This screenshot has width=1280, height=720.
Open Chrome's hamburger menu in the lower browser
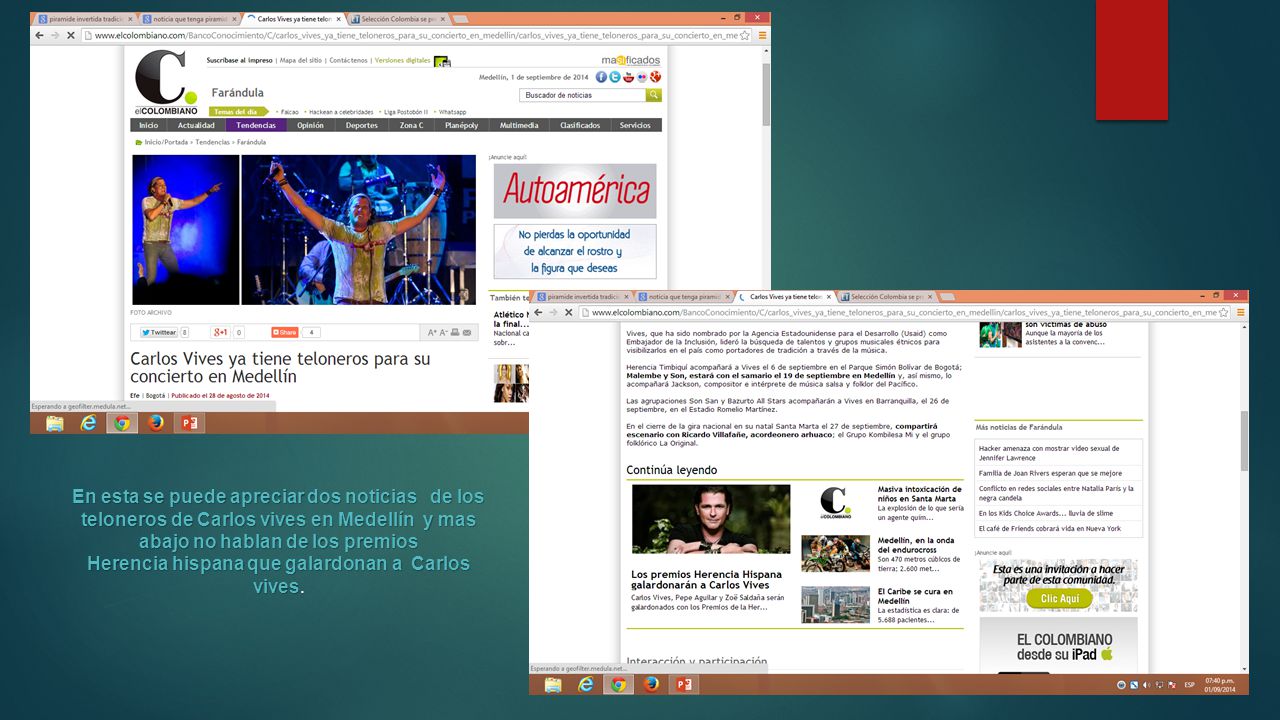[x=1240, y=312]
